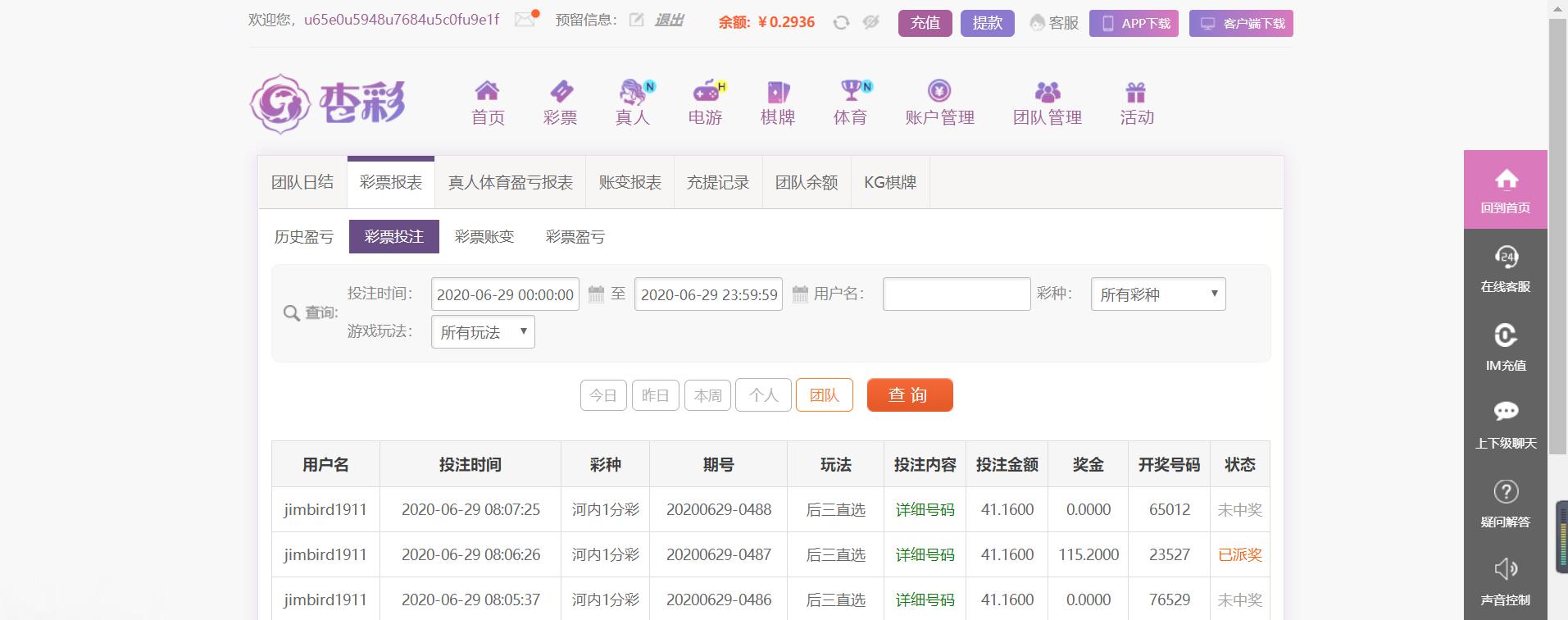Go to 首页 home nav icon
The width and height of the screenshot is (1568, 620).
pyautogui.click(x=488, y=103)
